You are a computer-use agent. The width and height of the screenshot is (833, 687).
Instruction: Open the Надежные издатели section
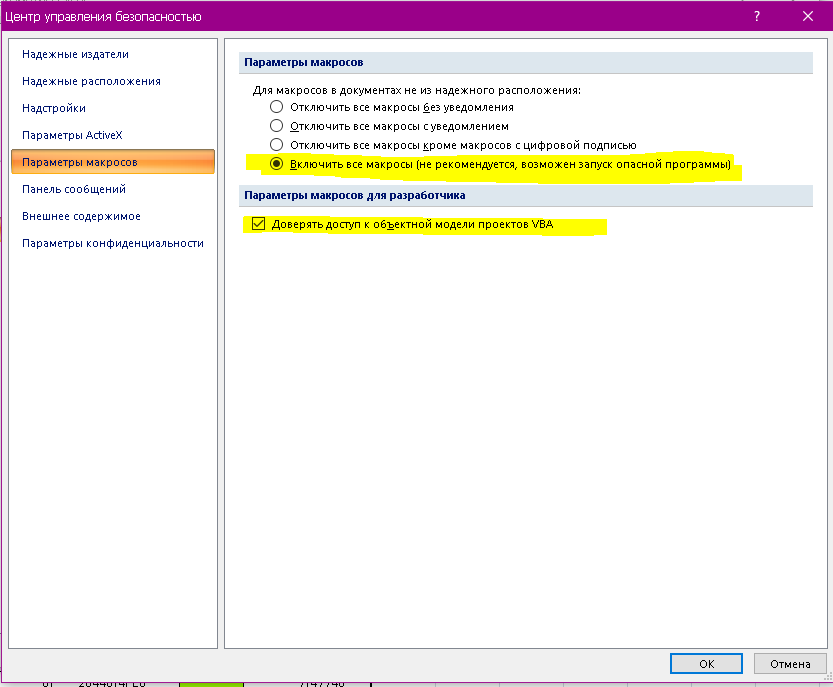coord(75,54)
